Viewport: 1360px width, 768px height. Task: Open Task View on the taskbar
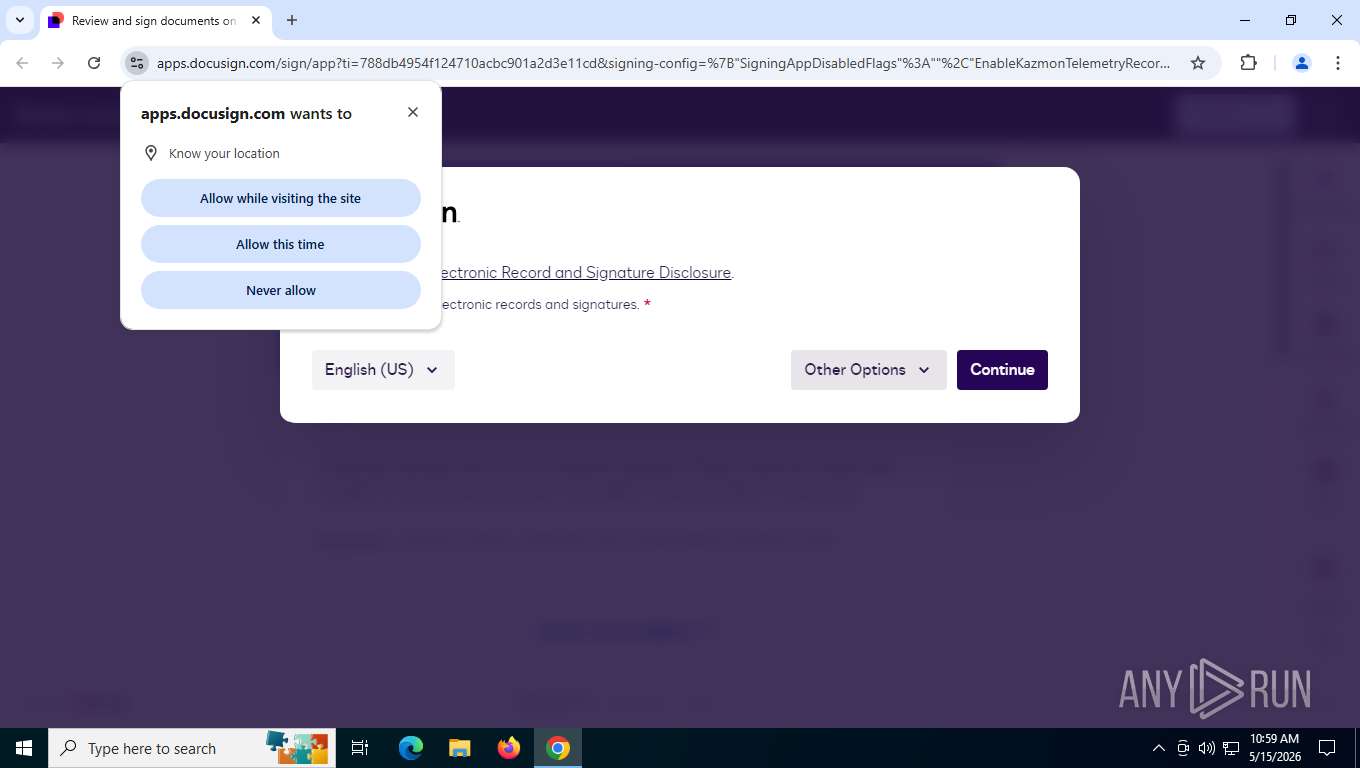(x=360, y=748)
